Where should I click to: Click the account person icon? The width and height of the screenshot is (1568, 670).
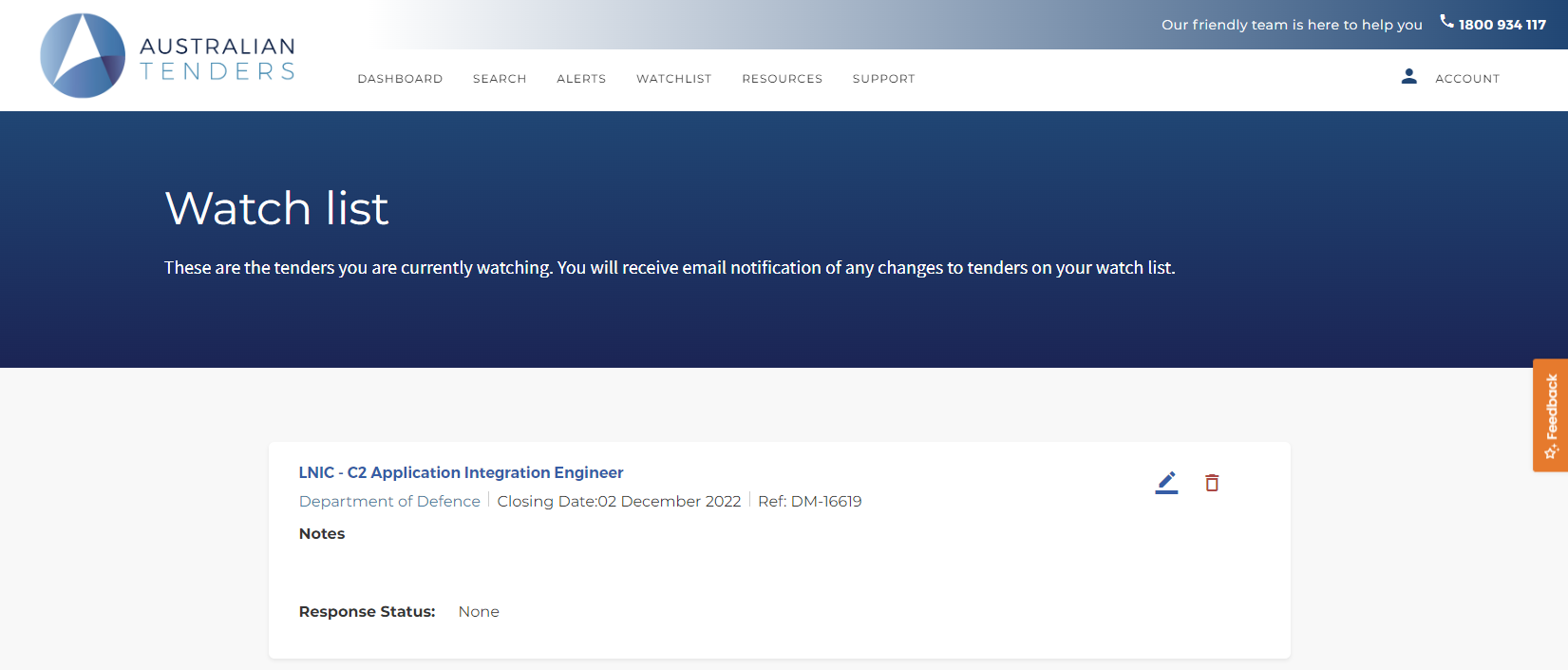click(1409, 76)
